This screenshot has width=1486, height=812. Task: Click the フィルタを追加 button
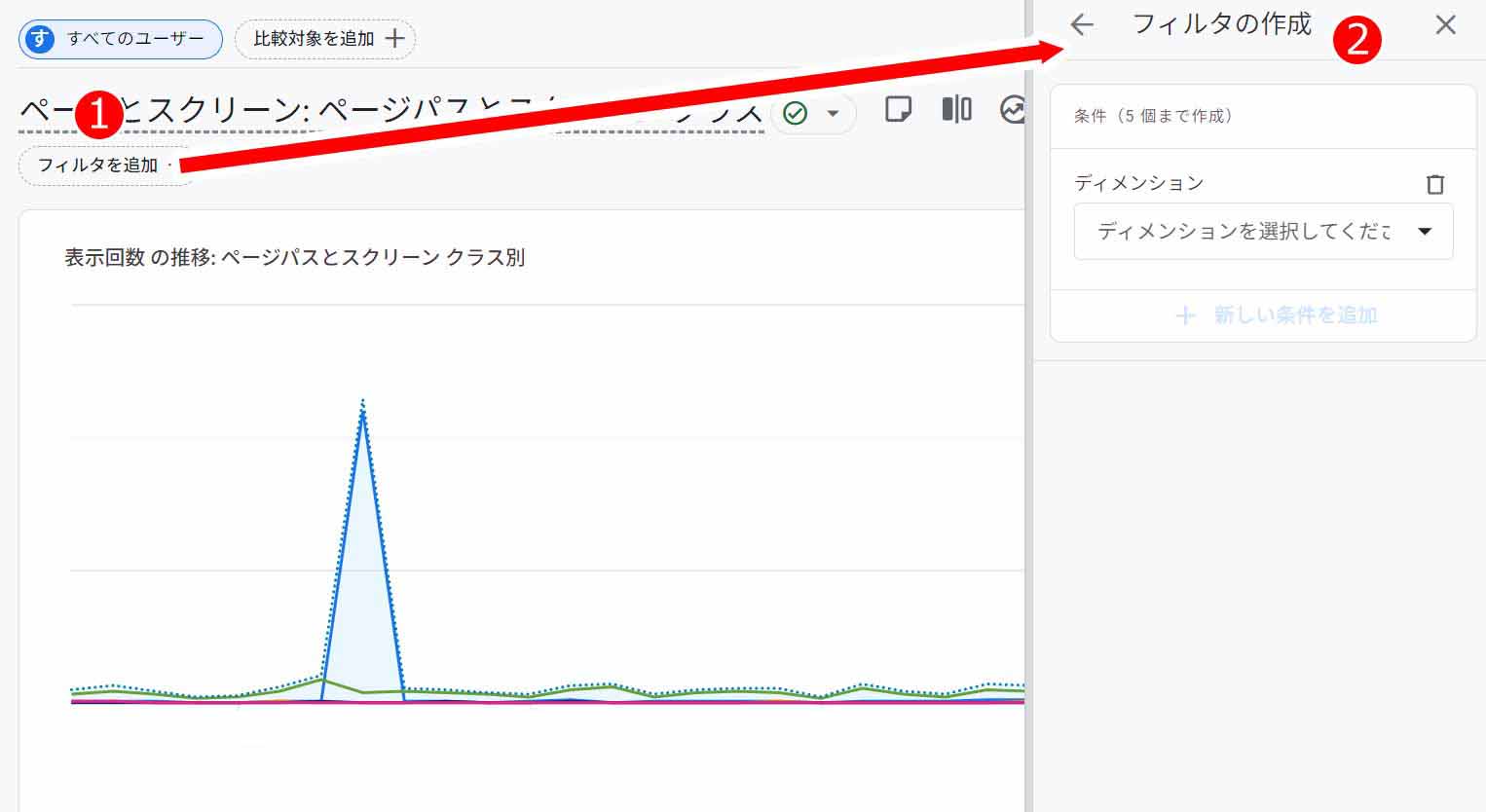click(97, 166)
